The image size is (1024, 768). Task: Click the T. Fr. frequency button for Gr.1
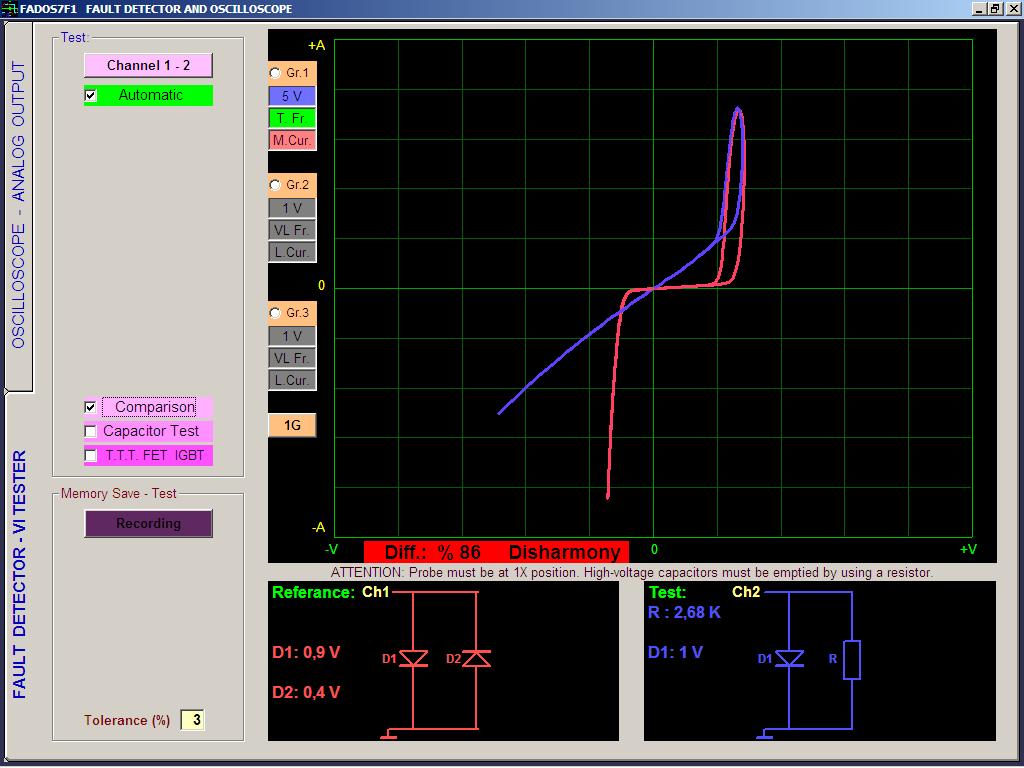(x=291, y=117)
